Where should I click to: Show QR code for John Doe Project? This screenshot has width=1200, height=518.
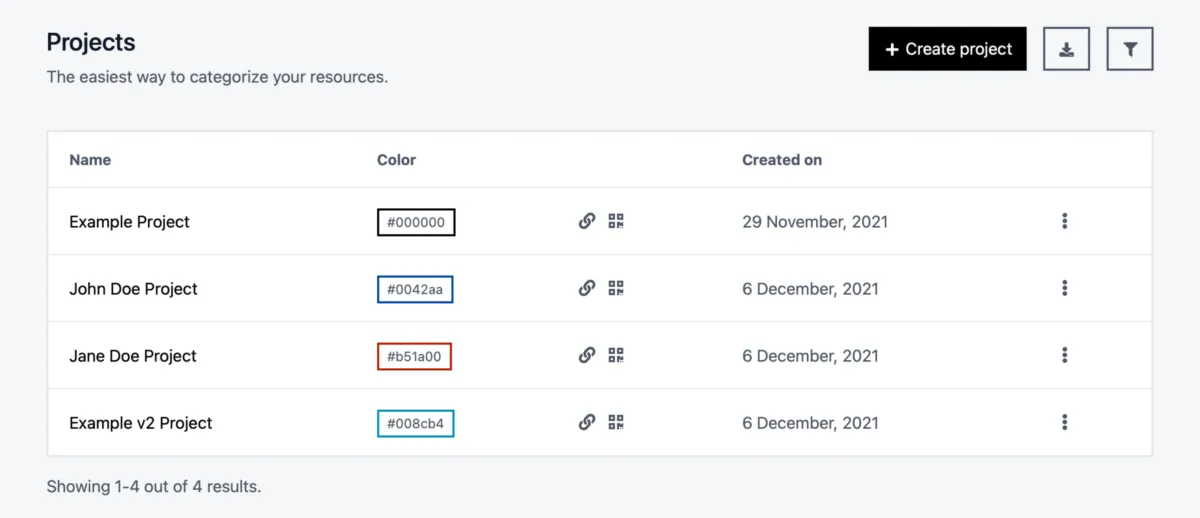(x=616, y=288)
